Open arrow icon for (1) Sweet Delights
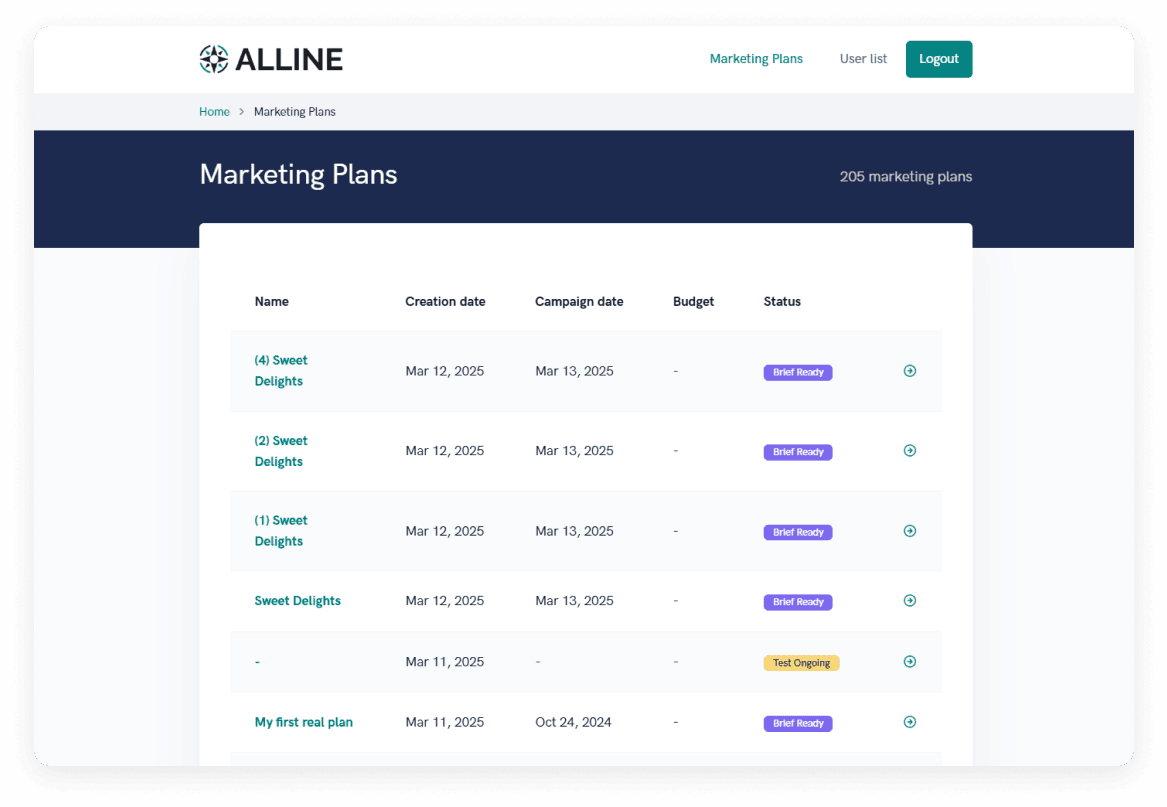This screenshot has height=807, width=1167. (909, 531)
